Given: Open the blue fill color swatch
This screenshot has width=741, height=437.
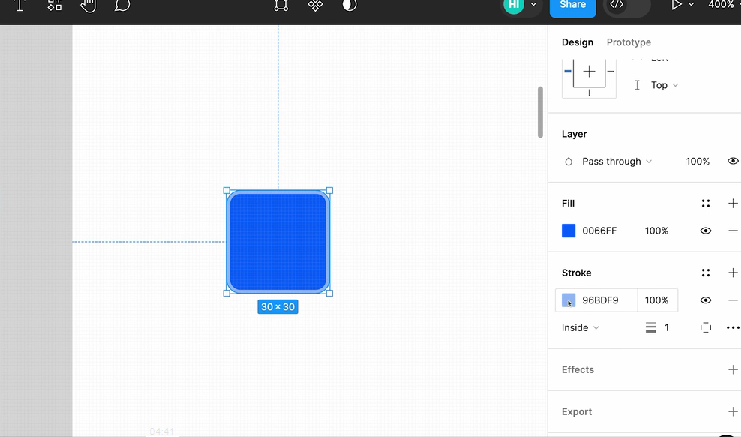Looking at the screenshot, I should pos(569,231).
